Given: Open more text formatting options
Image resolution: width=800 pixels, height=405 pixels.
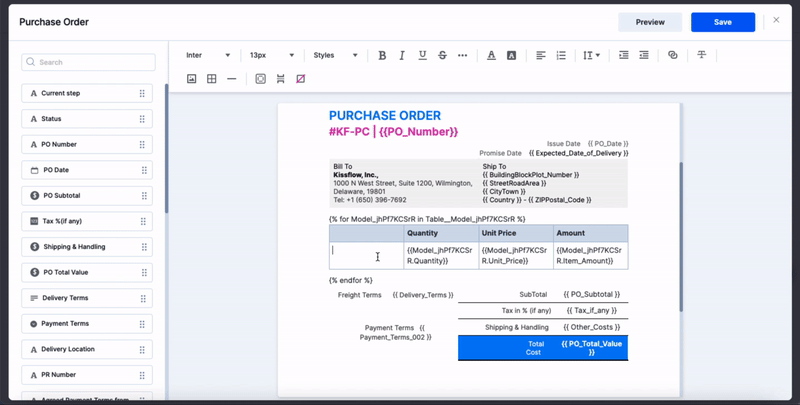Looking at the screenshot, I should (463, 56).
